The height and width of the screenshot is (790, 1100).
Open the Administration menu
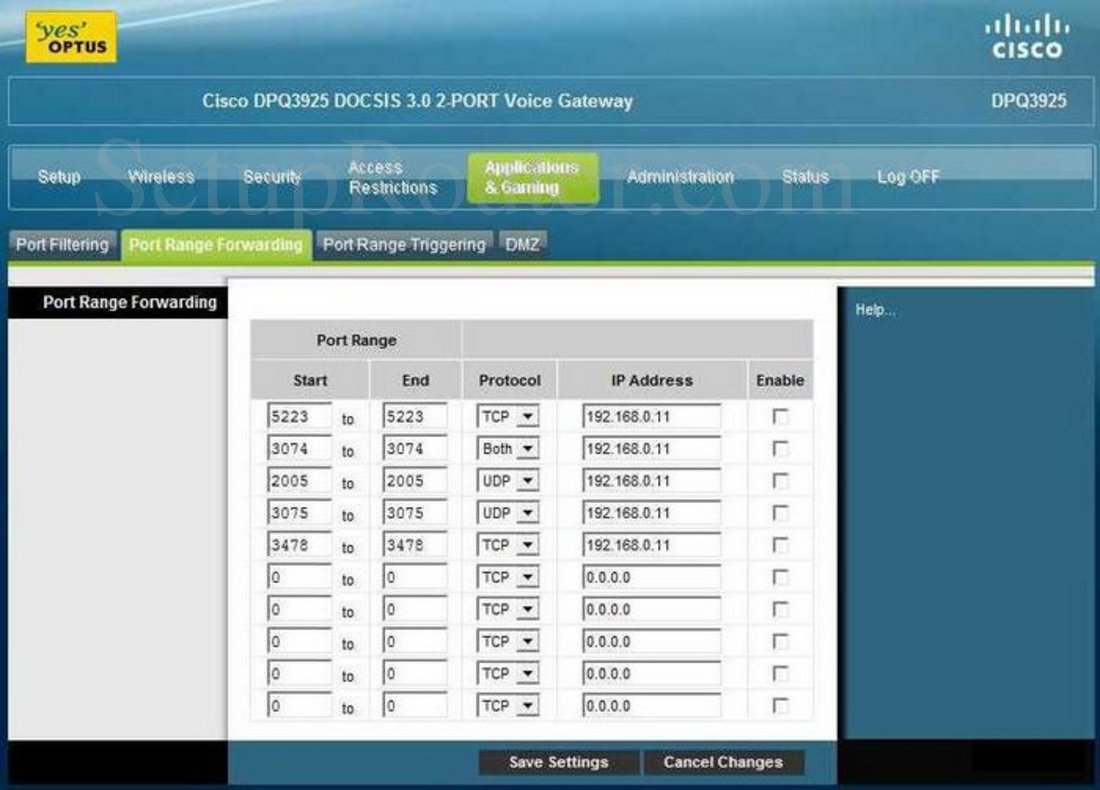(x=680, y=177)
